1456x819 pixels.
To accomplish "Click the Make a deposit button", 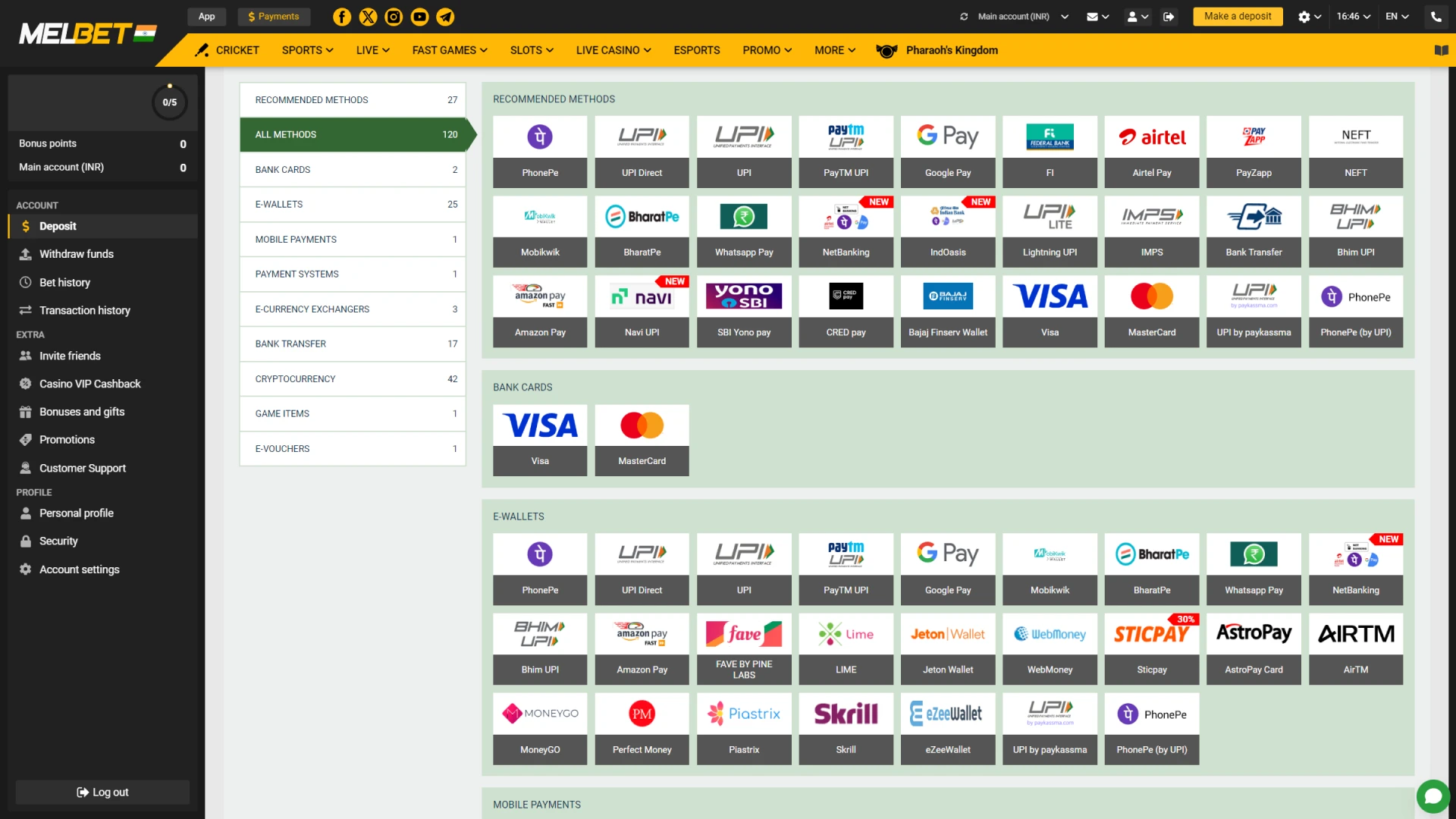I will click(x=1236, y=16).
